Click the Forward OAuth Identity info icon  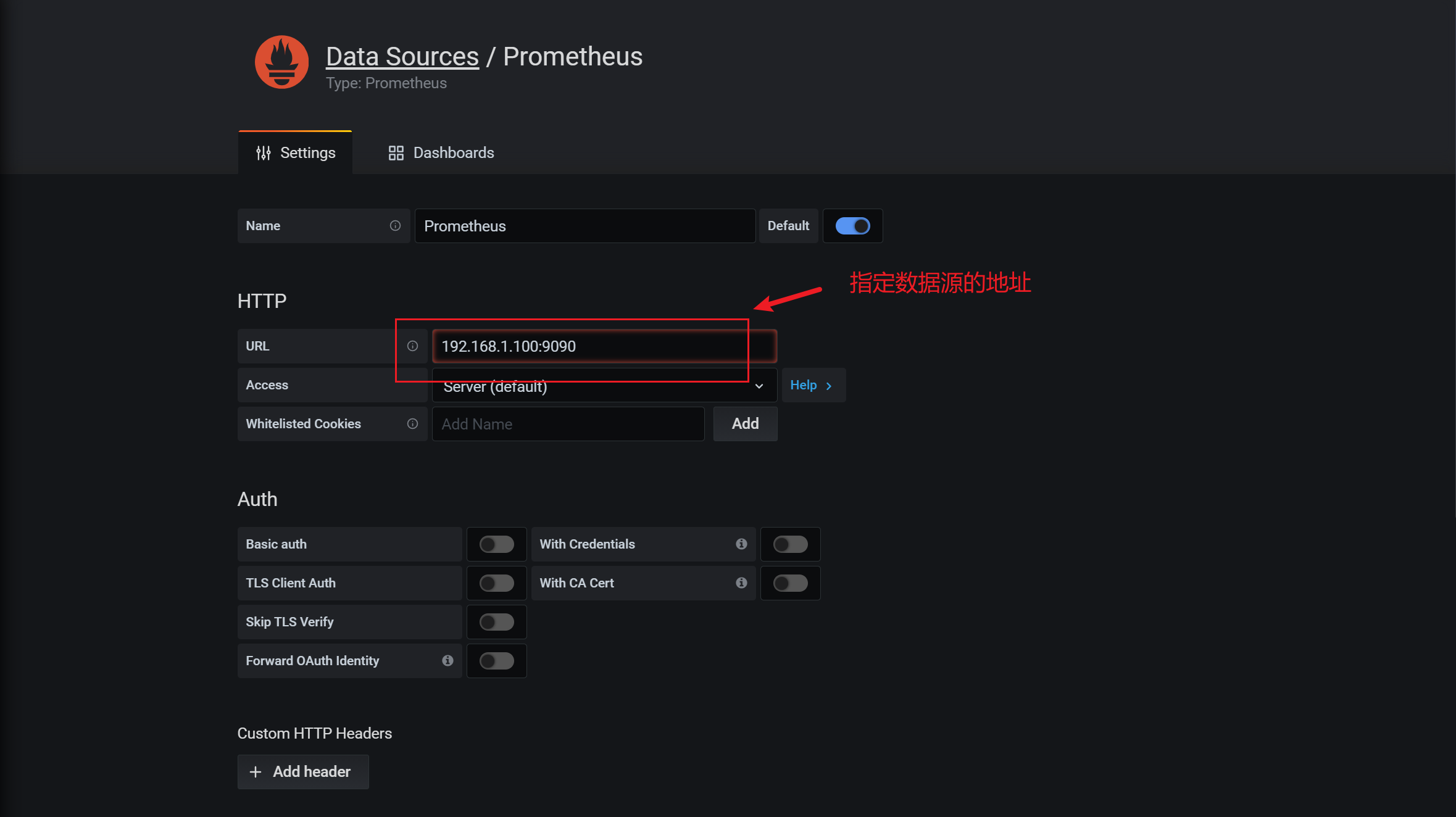[x=447, y=661]
